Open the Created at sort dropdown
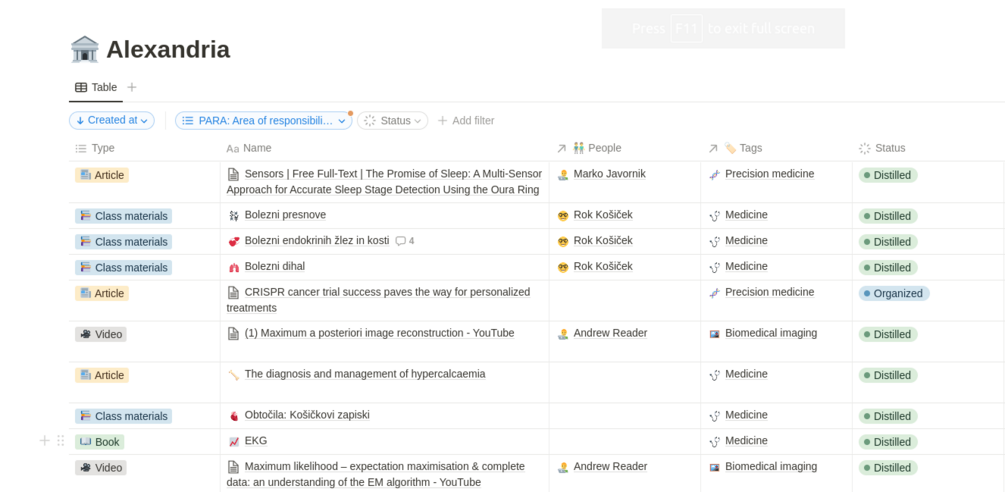The width and height of the screenshot is (1005, 492). (112, 121)
